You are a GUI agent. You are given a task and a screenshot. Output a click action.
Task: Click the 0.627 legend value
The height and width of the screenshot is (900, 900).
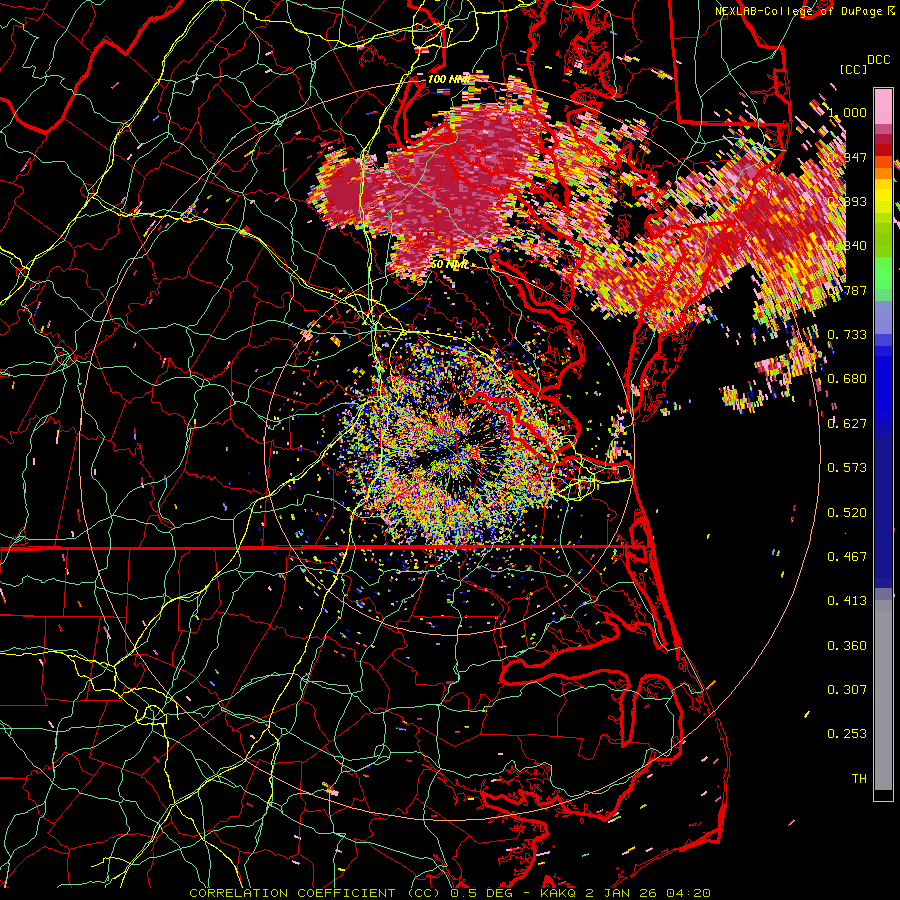coord(847,424)
